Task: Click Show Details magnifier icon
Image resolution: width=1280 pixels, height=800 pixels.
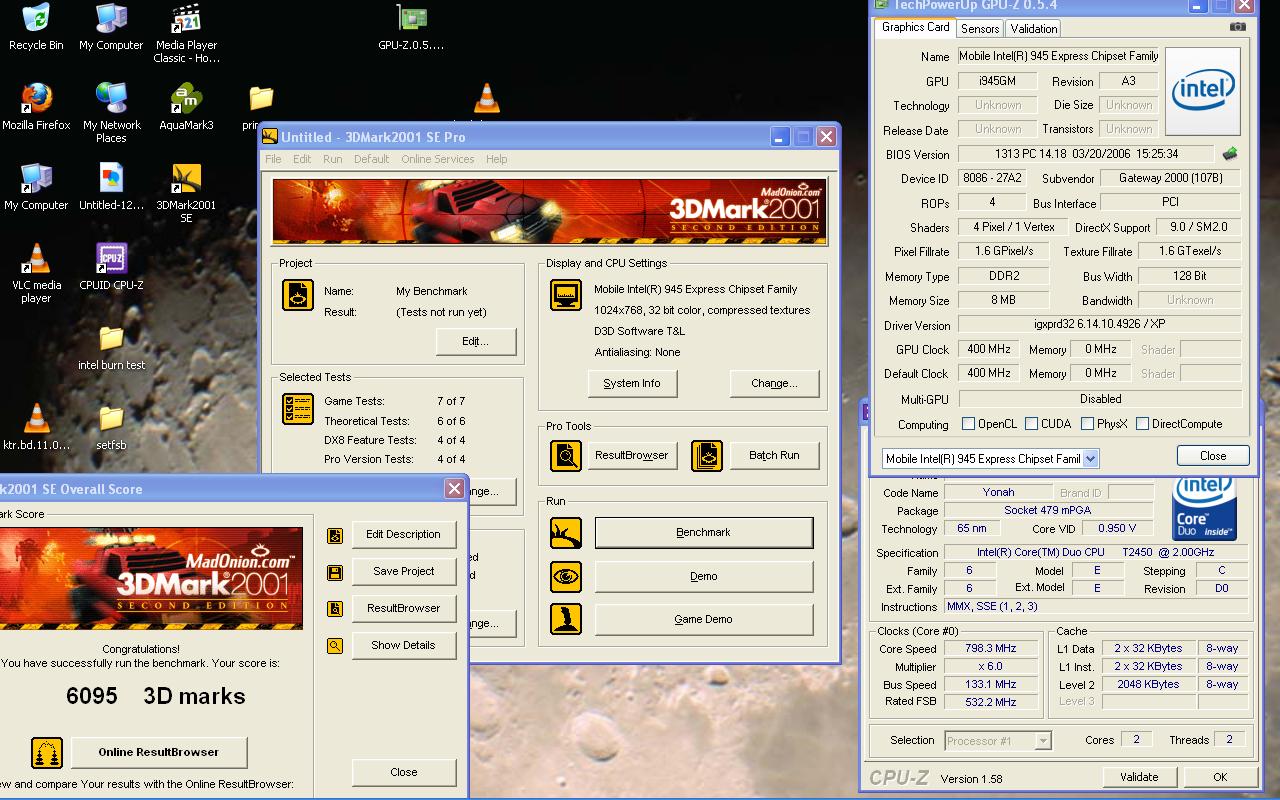Action: tap(335, 646)
